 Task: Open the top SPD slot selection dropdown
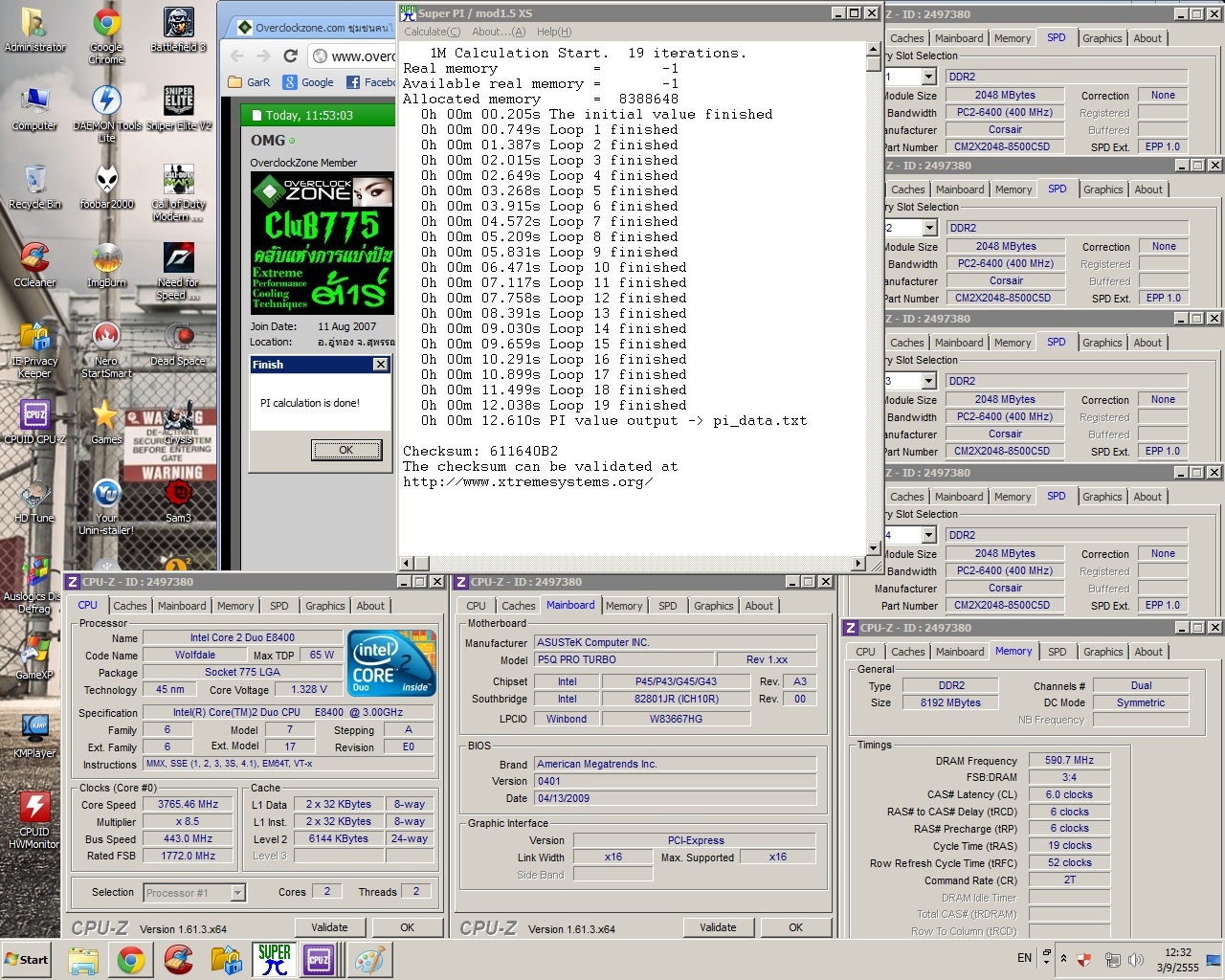point(929,77)
